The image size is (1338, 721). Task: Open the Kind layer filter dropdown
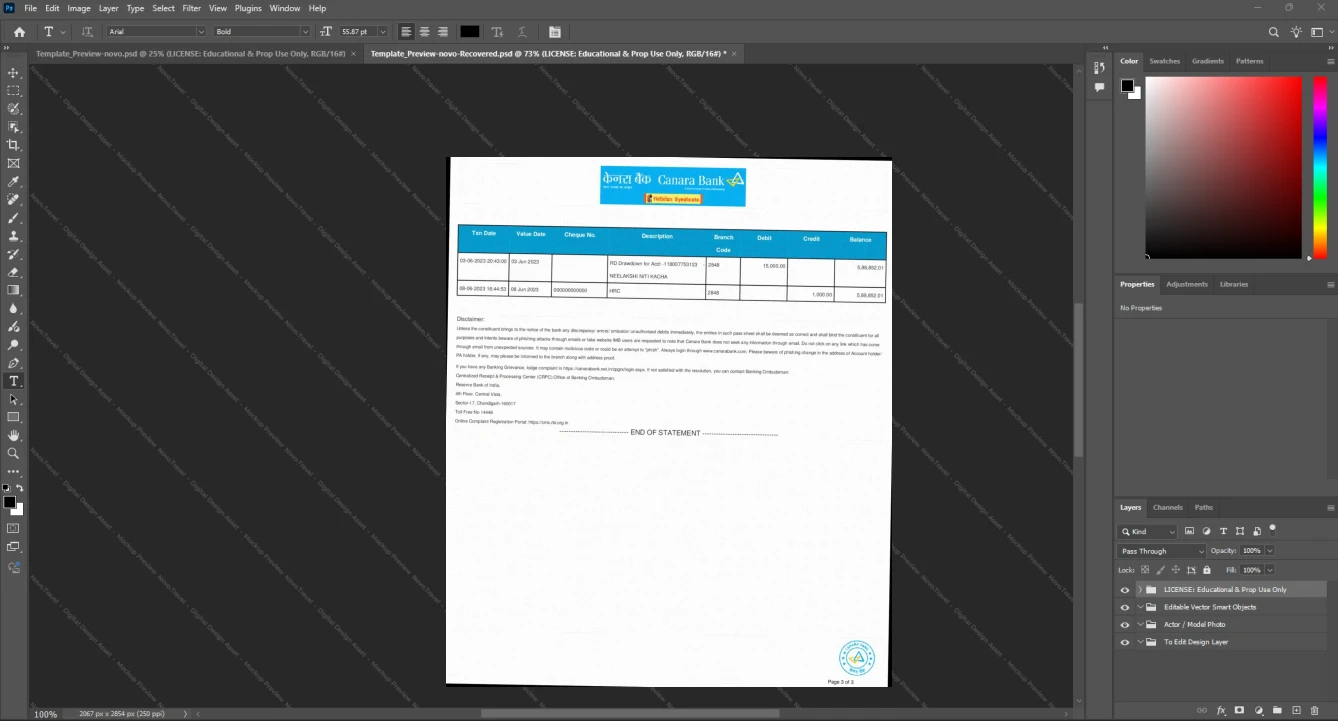[x=1147, y=532]
